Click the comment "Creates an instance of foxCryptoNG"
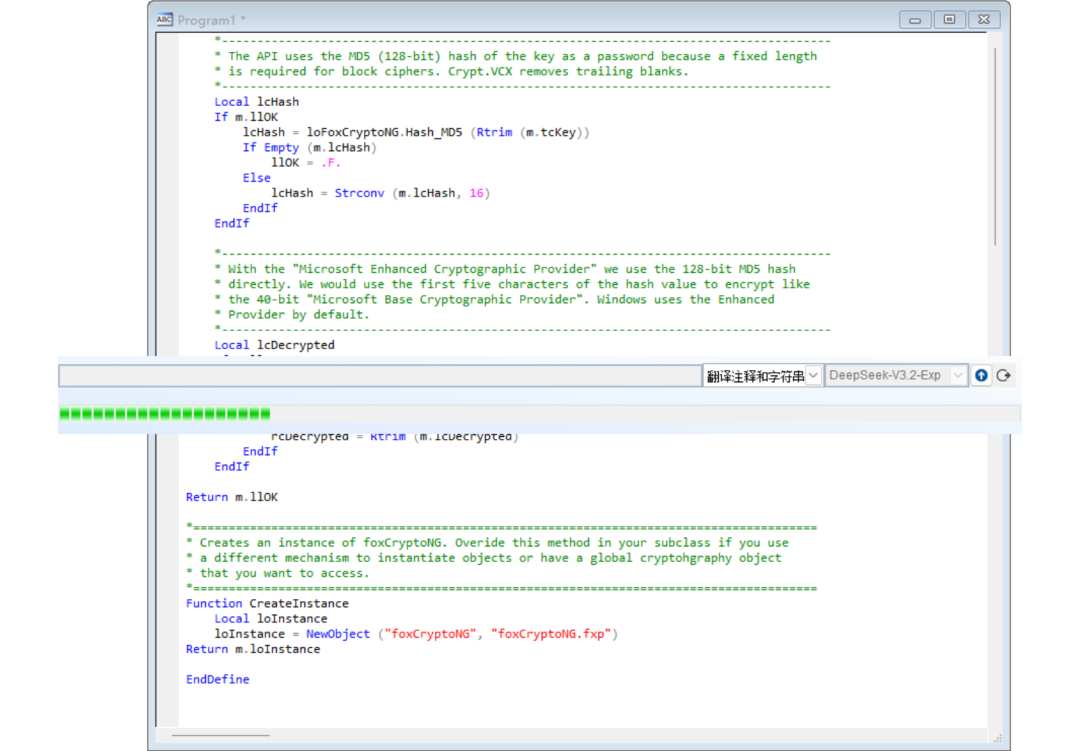1080x751 pixels. point(487,542)
